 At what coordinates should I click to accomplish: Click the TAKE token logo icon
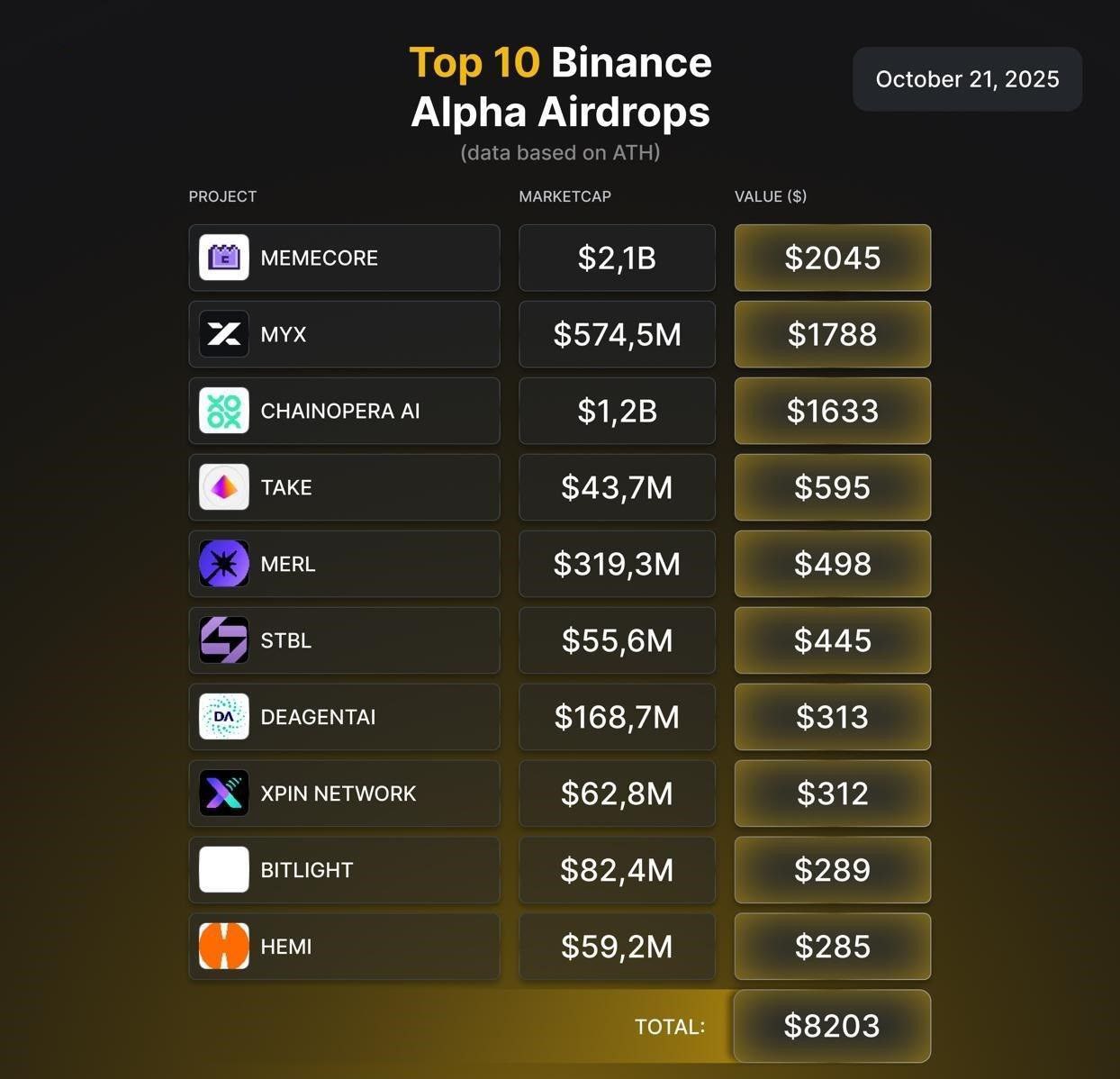pyautogui.click(x=223, y=487)
